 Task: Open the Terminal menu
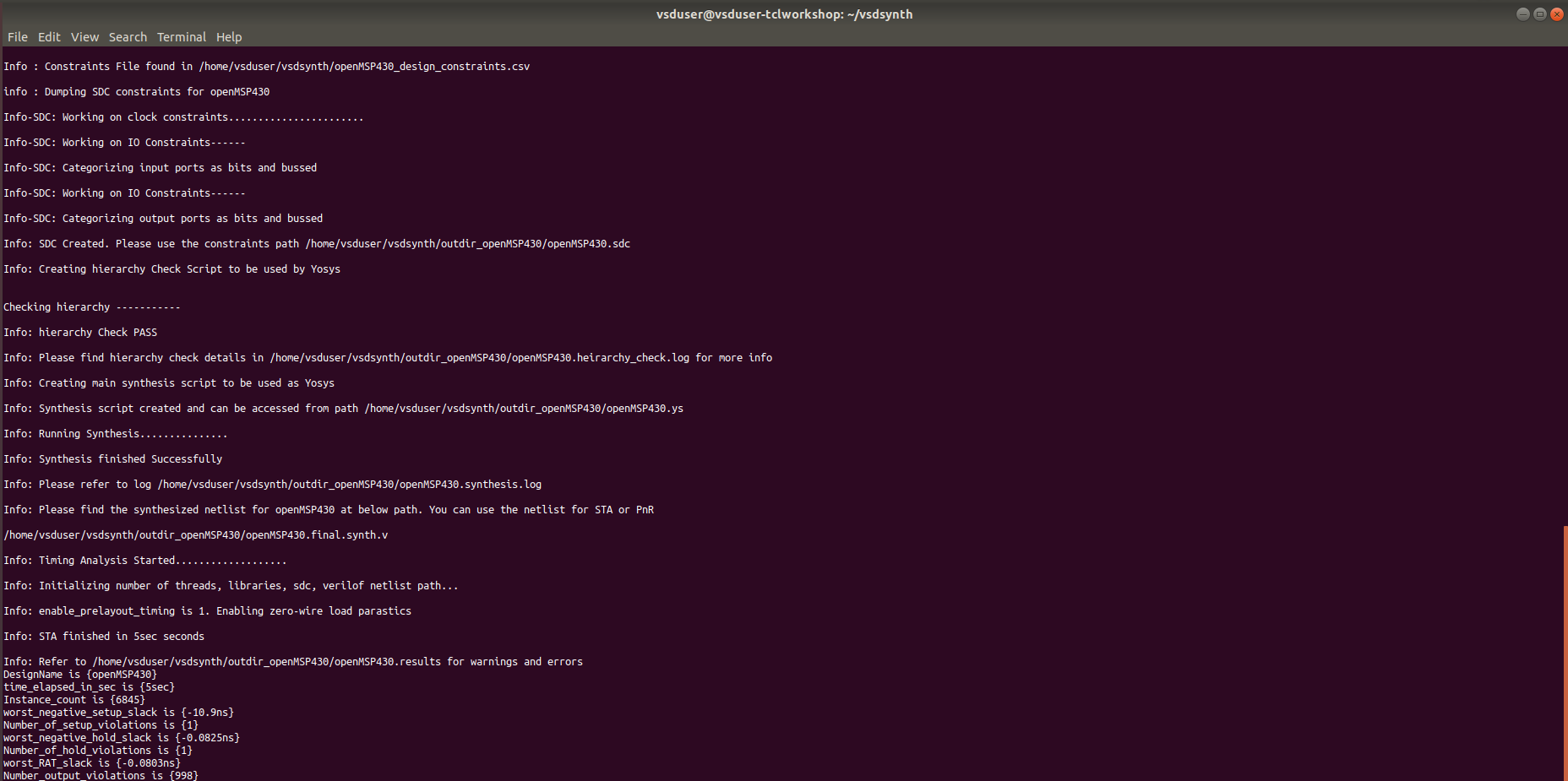tap(181, 36)
